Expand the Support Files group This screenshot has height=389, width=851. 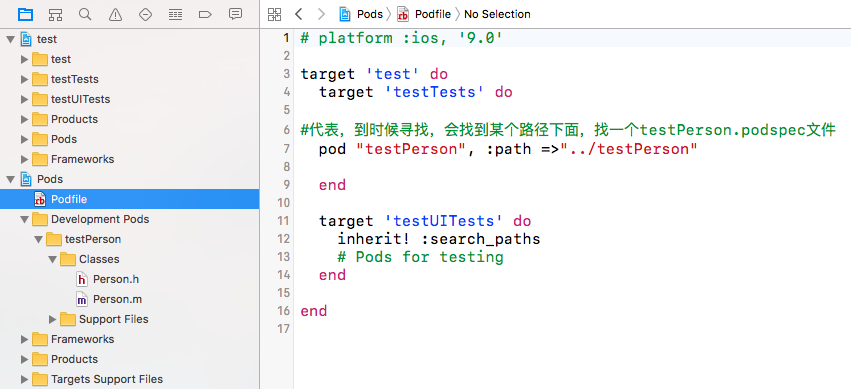(53, 320)
